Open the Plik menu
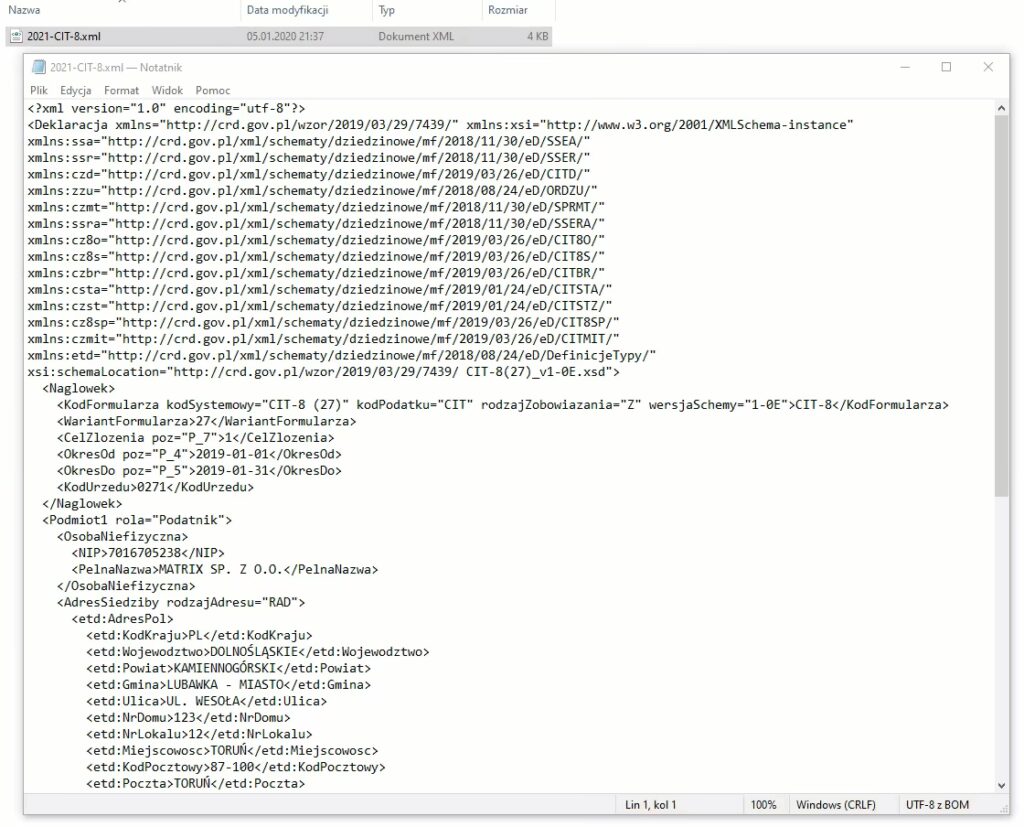The image size is (1024, 827). [x=39, y=90]
